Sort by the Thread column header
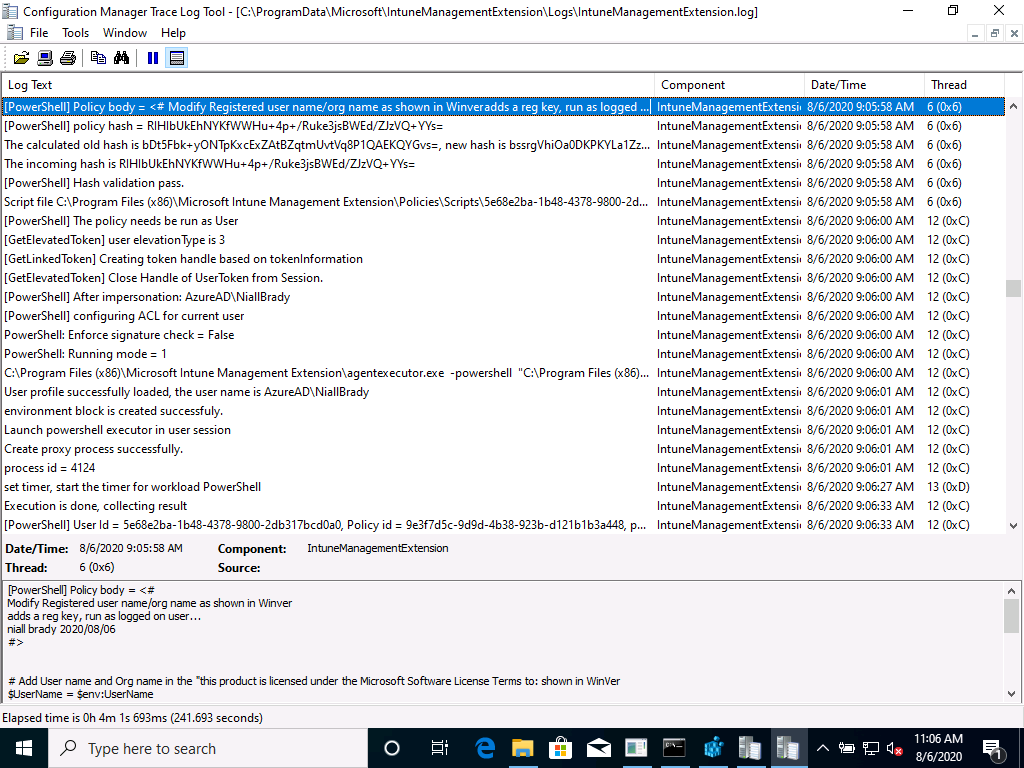 964,85
